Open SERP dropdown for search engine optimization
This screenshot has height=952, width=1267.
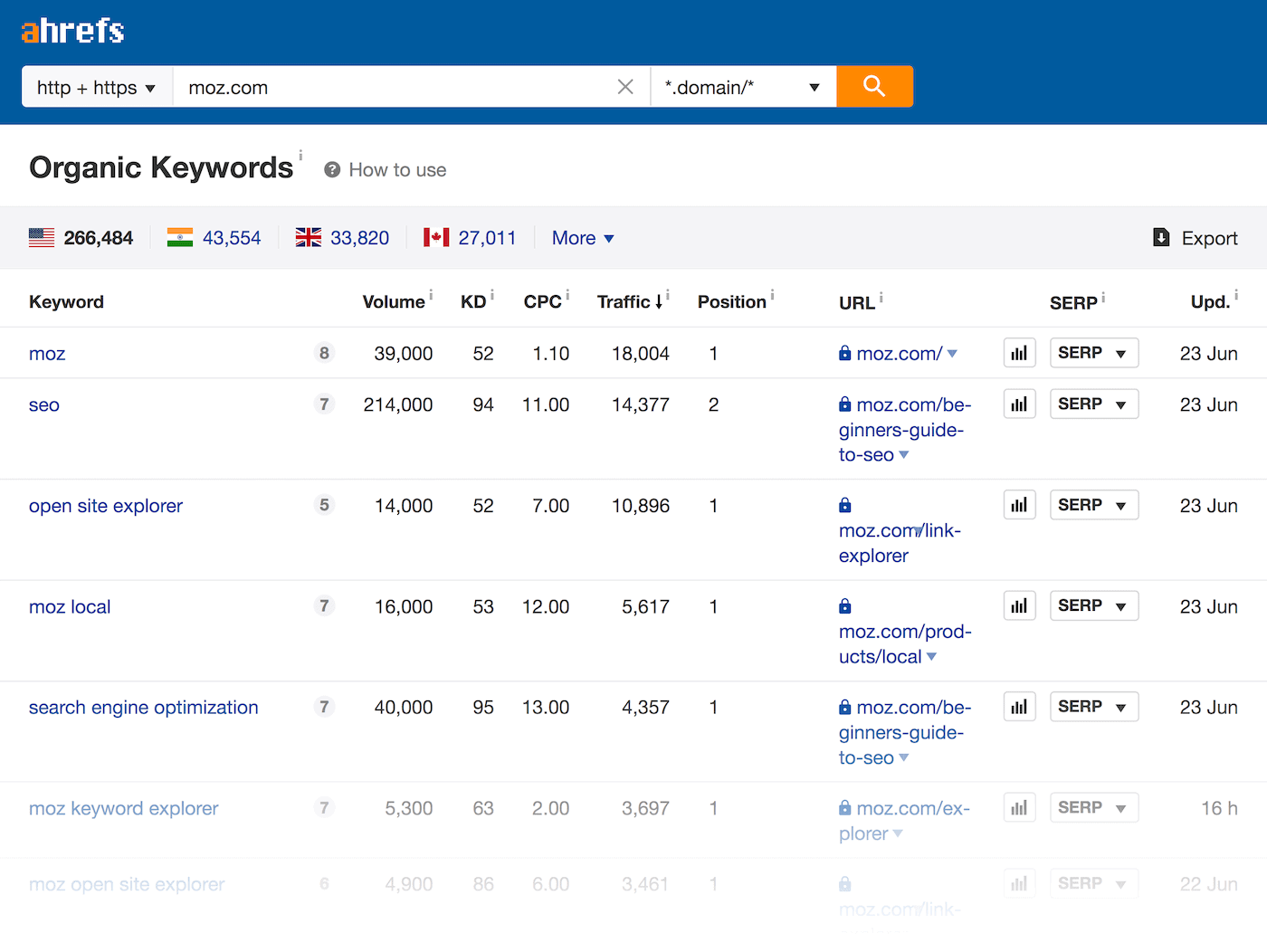(1093, 707)
